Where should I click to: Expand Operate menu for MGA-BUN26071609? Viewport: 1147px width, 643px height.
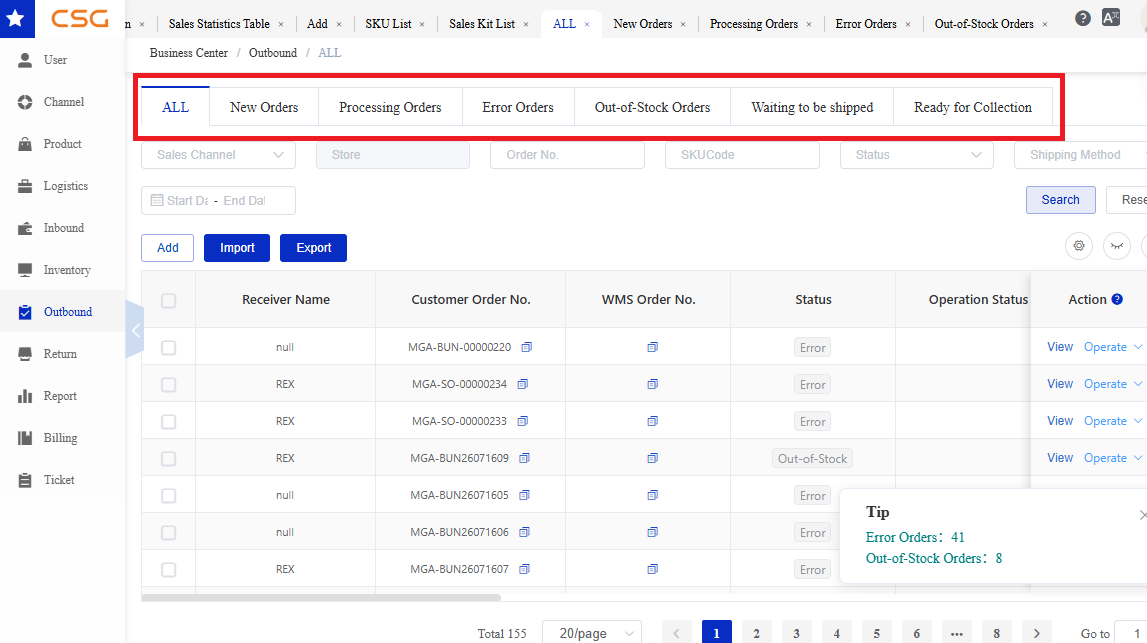1113,458
